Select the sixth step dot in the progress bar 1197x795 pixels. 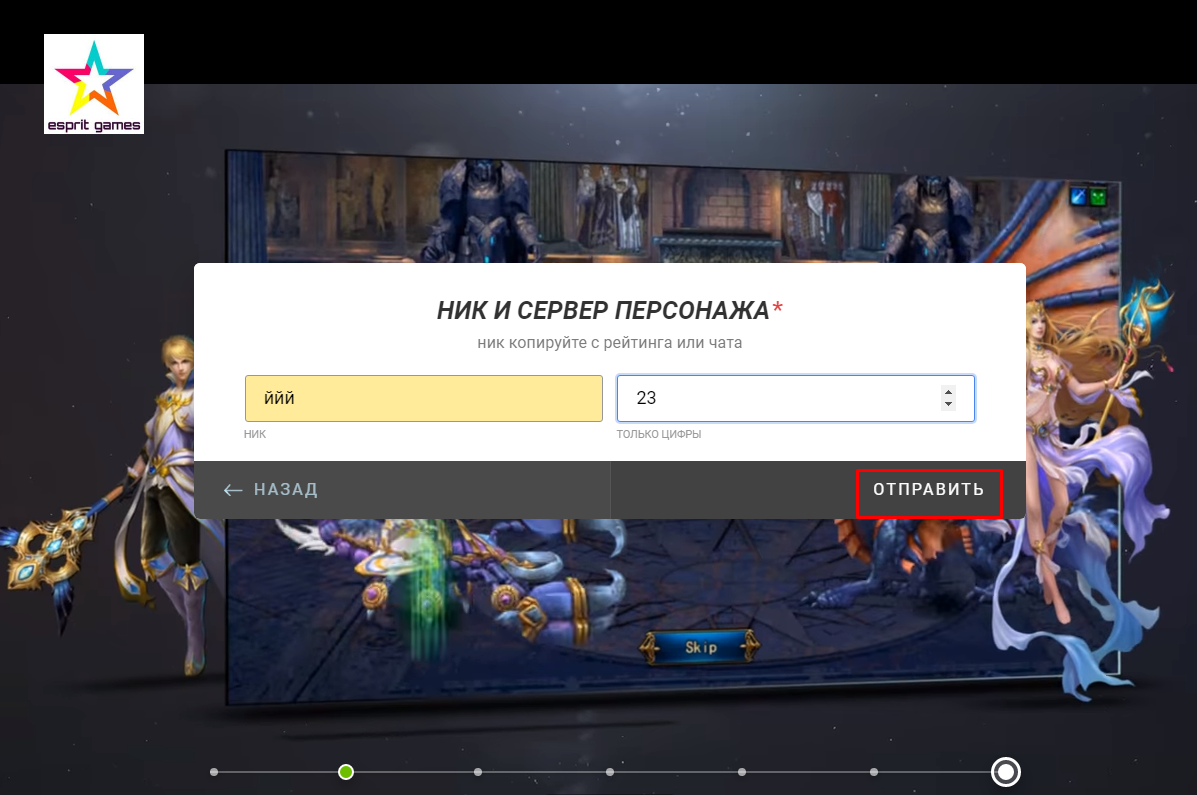coord(874,772)
